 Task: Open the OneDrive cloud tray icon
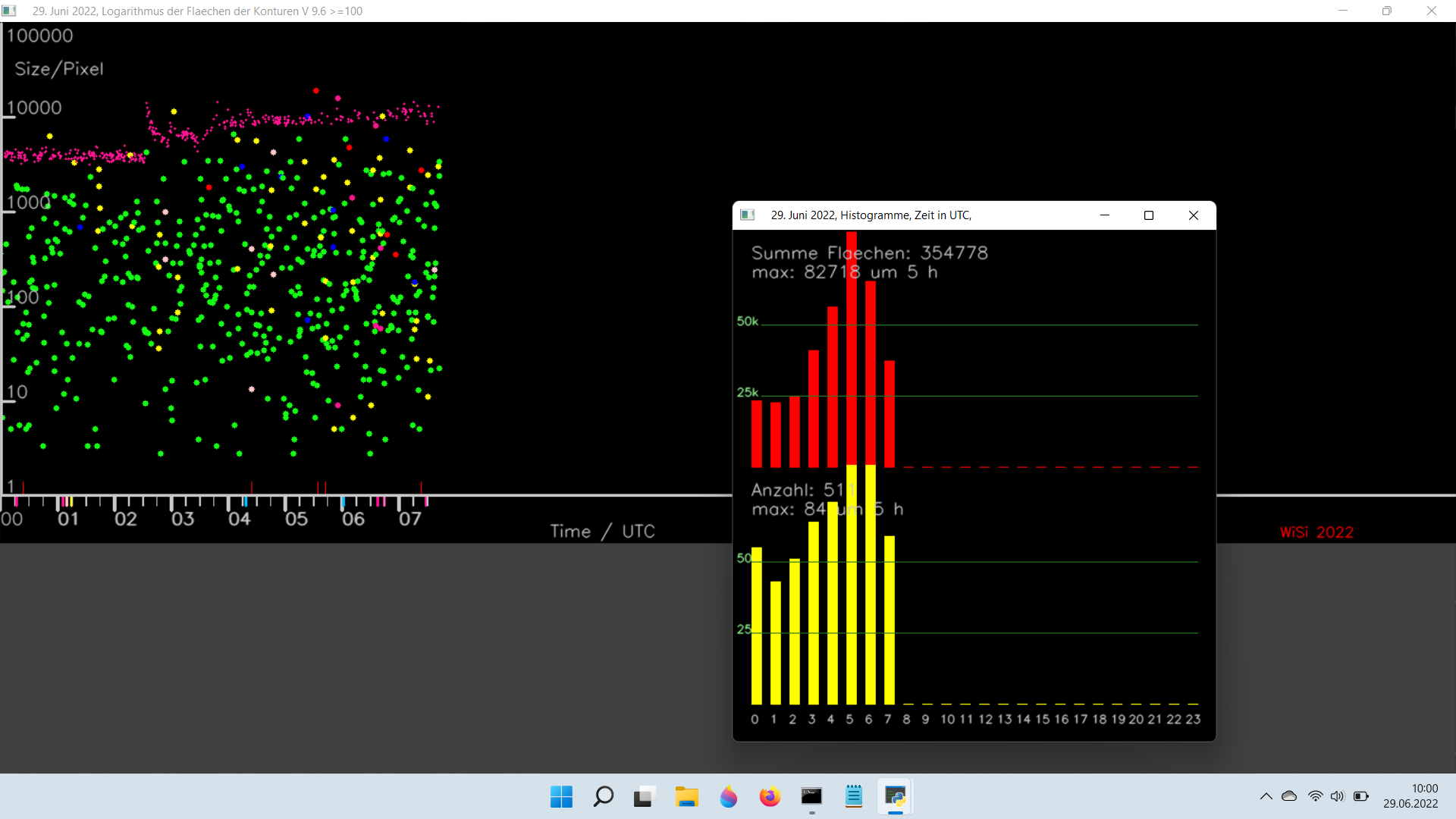1289,796
